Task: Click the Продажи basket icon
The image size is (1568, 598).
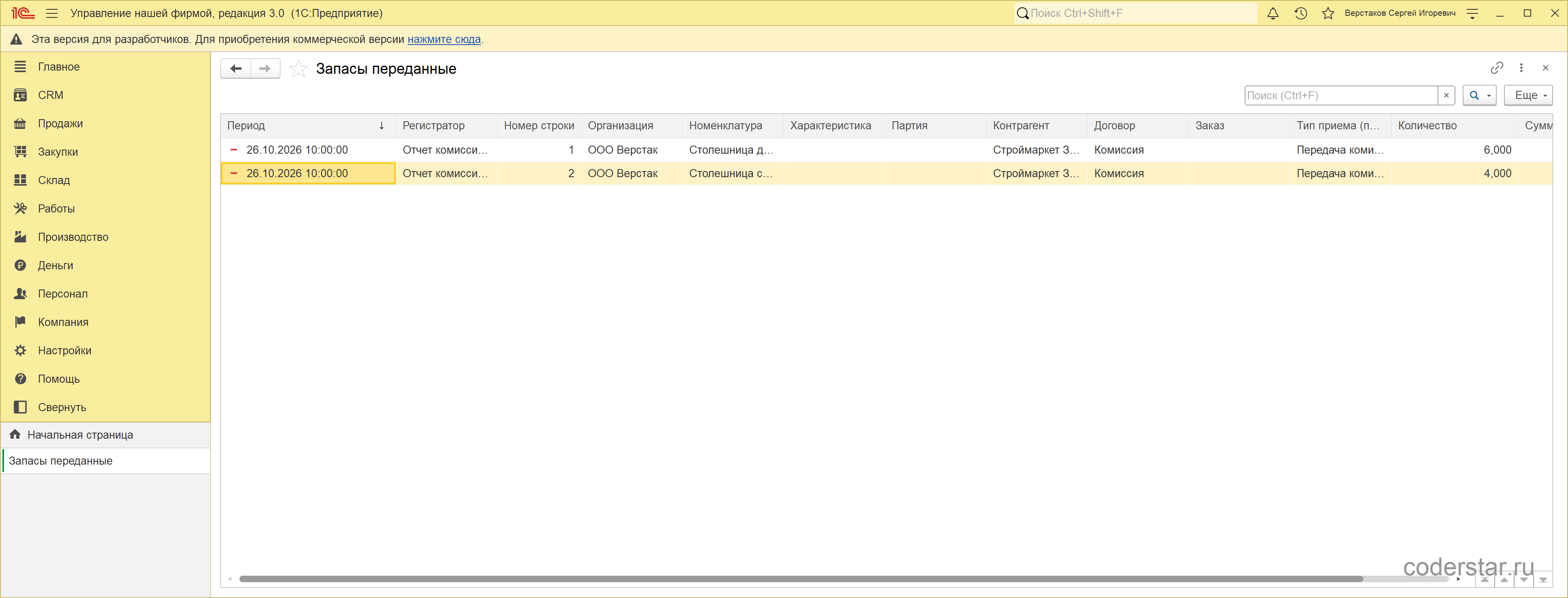Action: click(x=20, y=123)
